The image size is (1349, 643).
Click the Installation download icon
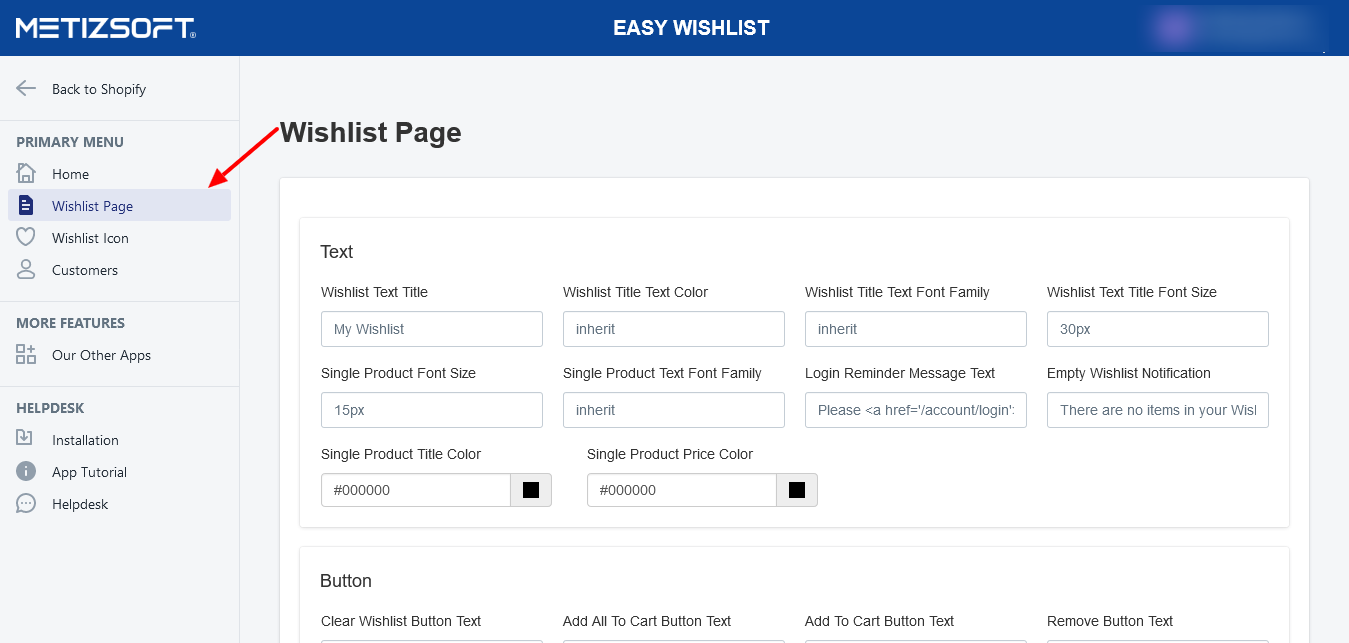click(26, 439)
